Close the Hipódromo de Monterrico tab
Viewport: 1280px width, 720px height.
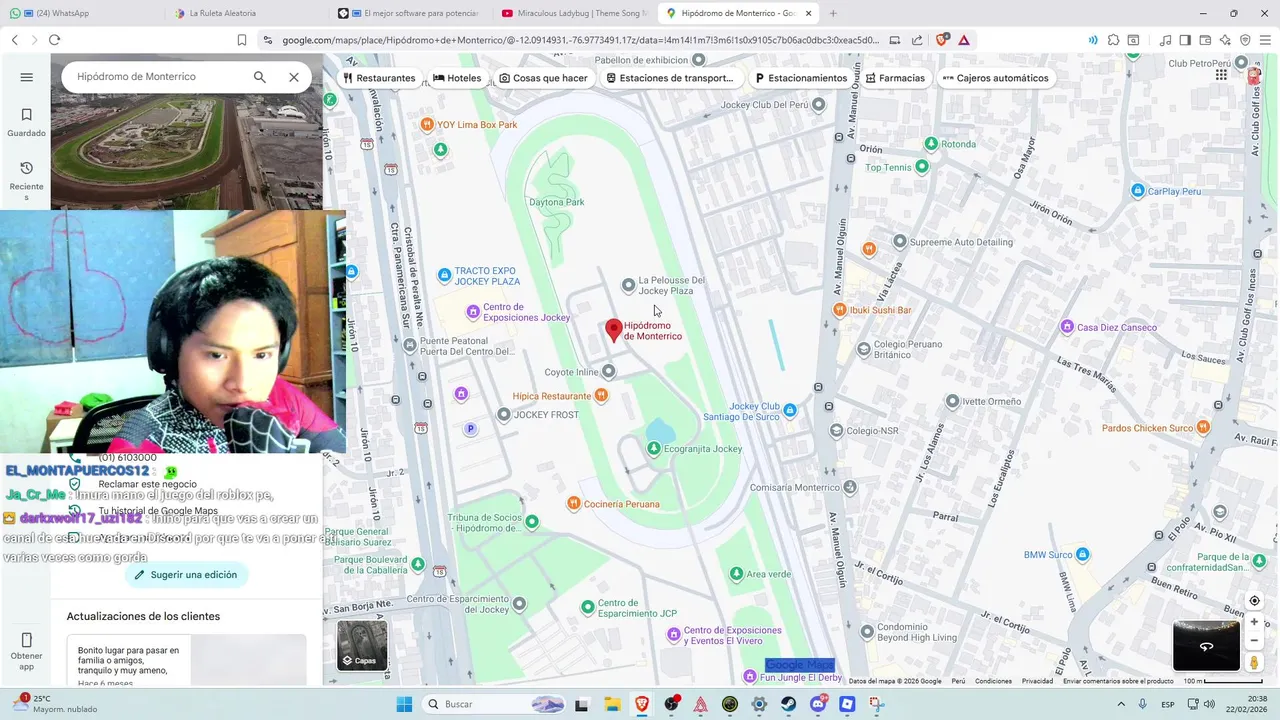pos(808,13)
